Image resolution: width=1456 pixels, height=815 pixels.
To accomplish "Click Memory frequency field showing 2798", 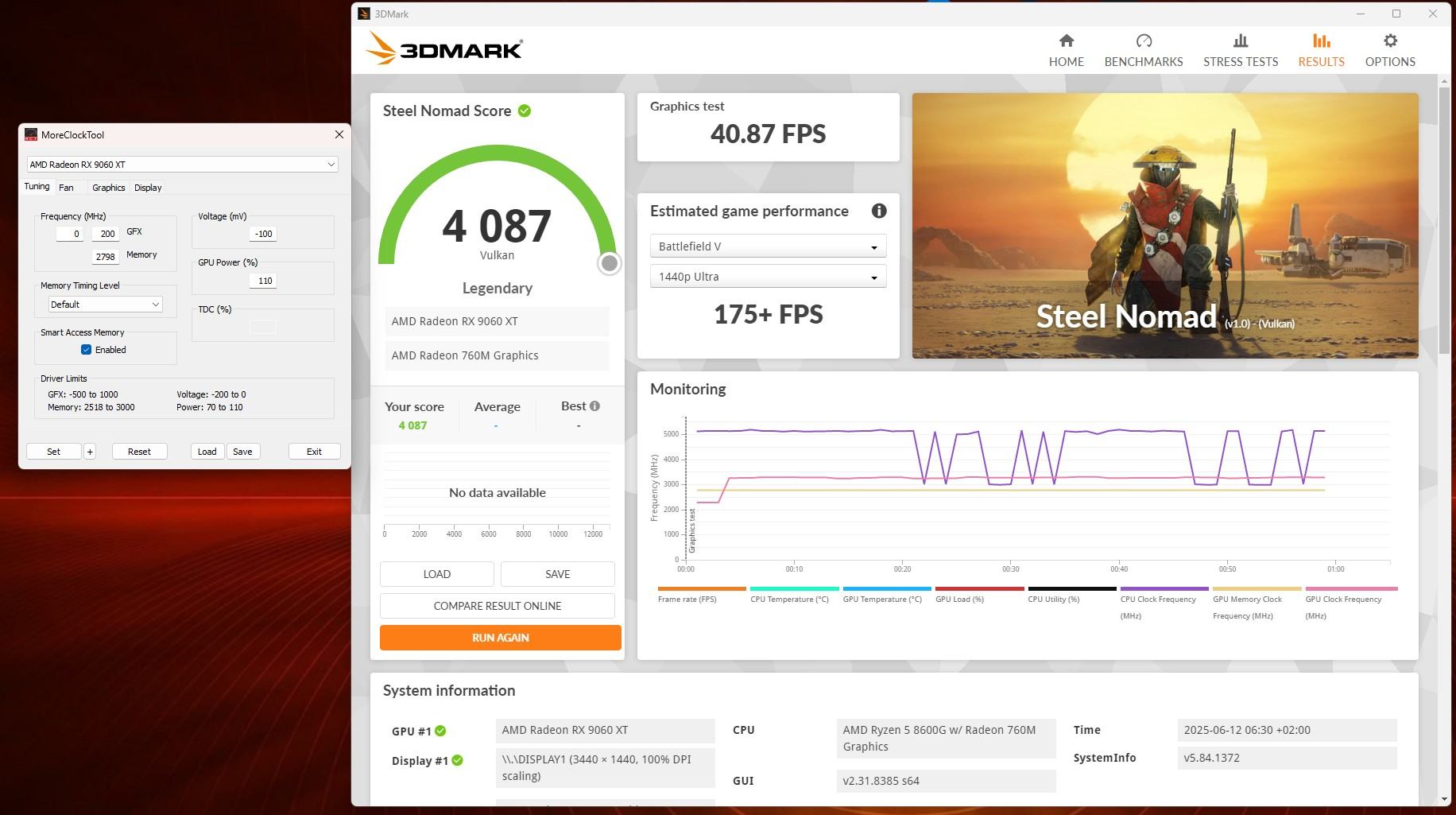I will [104, 257].
